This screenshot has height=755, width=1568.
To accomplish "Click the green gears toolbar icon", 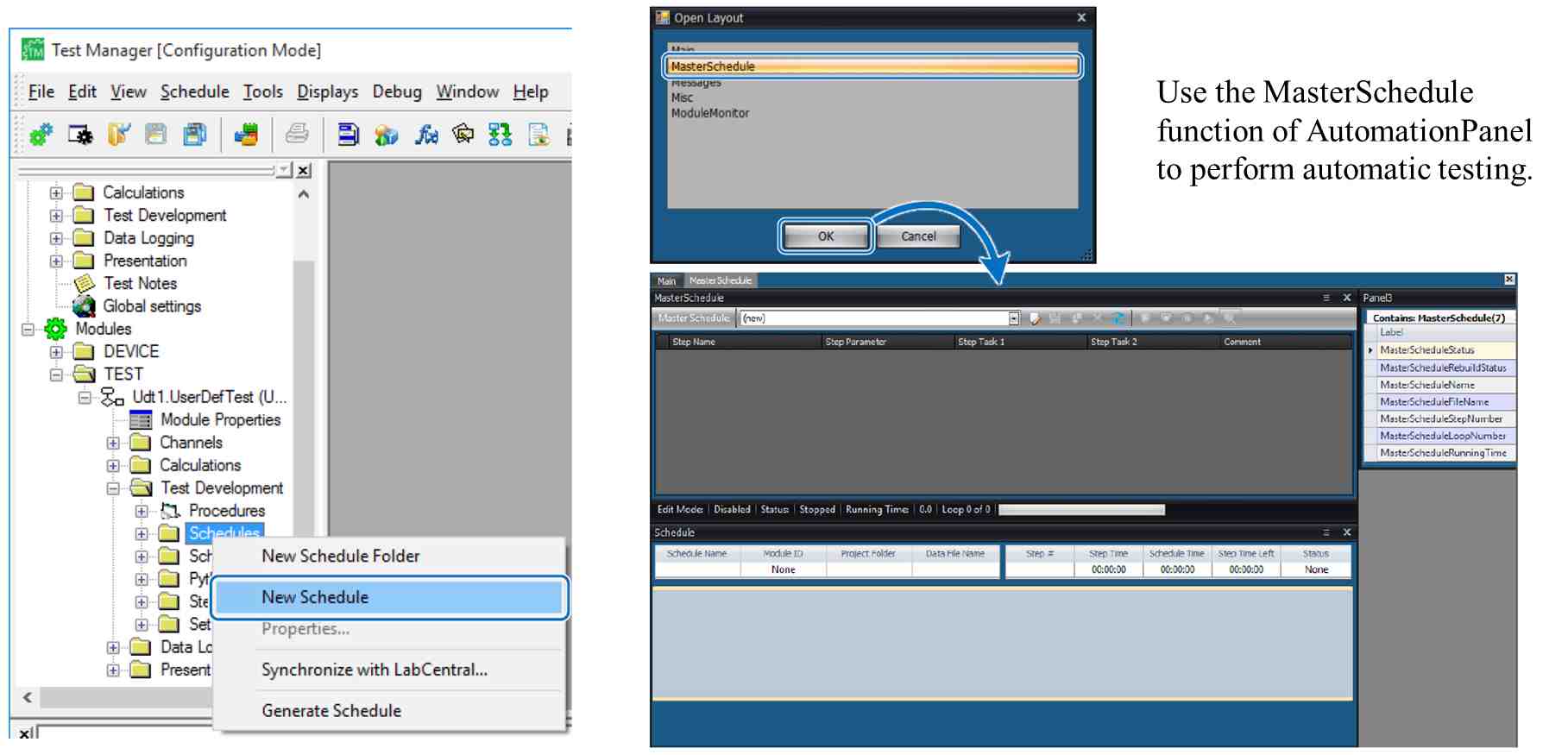I will (41, 135).
